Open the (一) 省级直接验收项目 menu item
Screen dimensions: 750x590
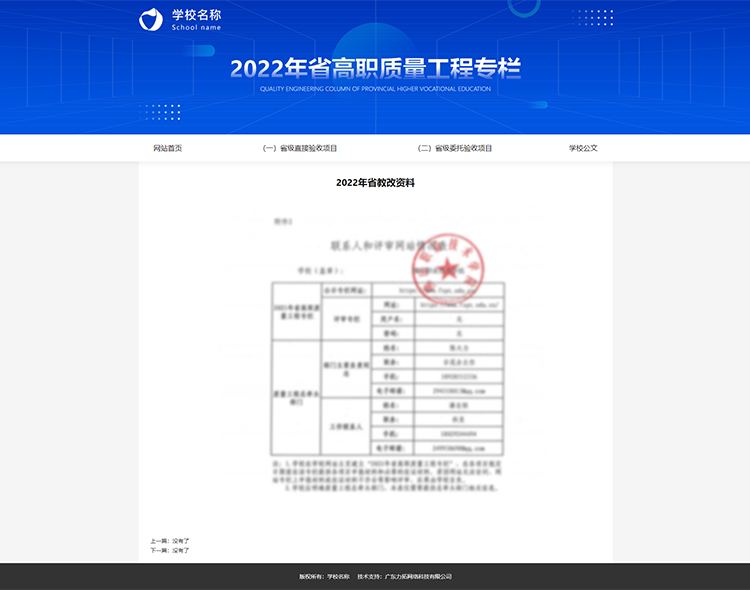(x=300, y=148)
